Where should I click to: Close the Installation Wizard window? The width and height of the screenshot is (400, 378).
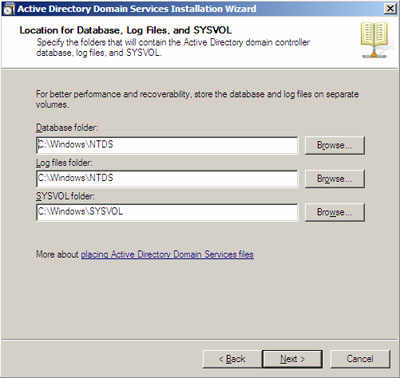pyautogui.click(x=390, y=8)
